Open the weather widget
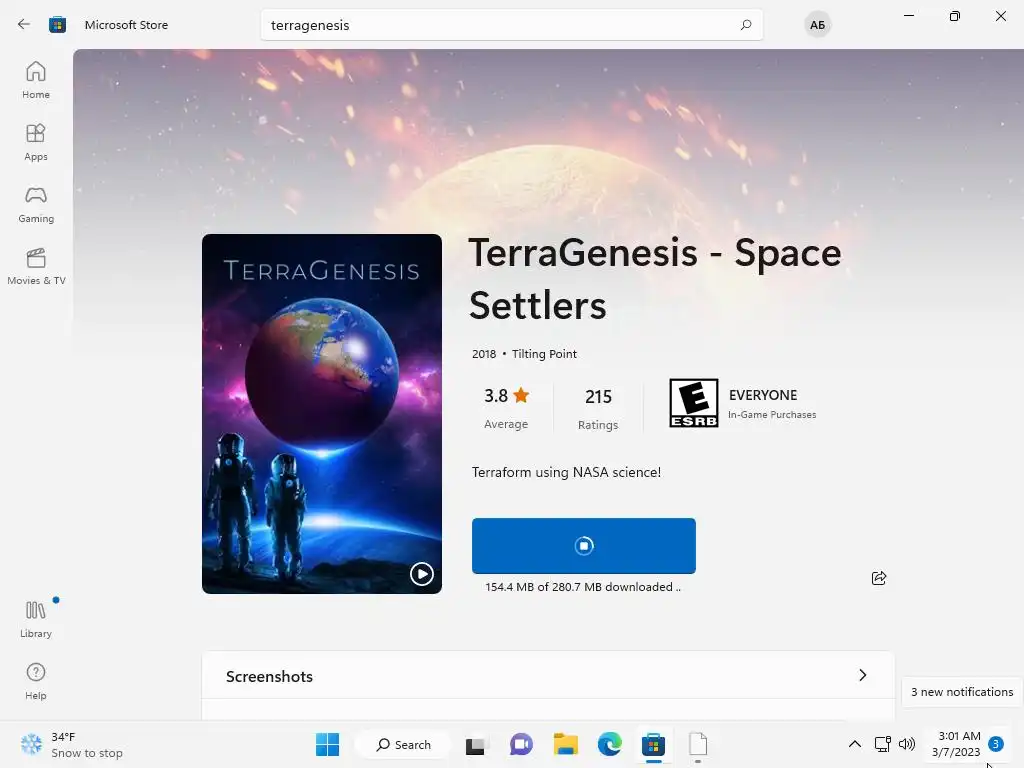 [71, 744]
